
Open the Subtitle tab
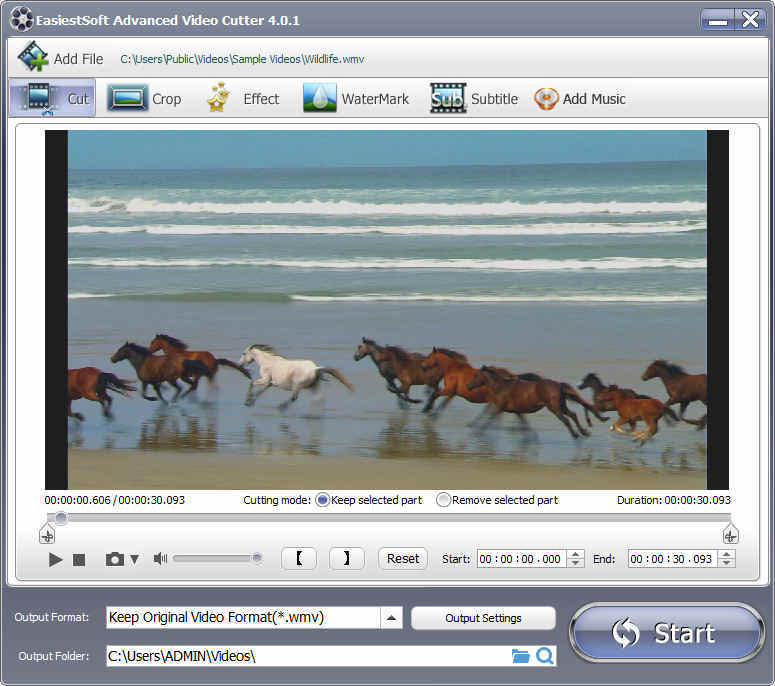[474, 98]
